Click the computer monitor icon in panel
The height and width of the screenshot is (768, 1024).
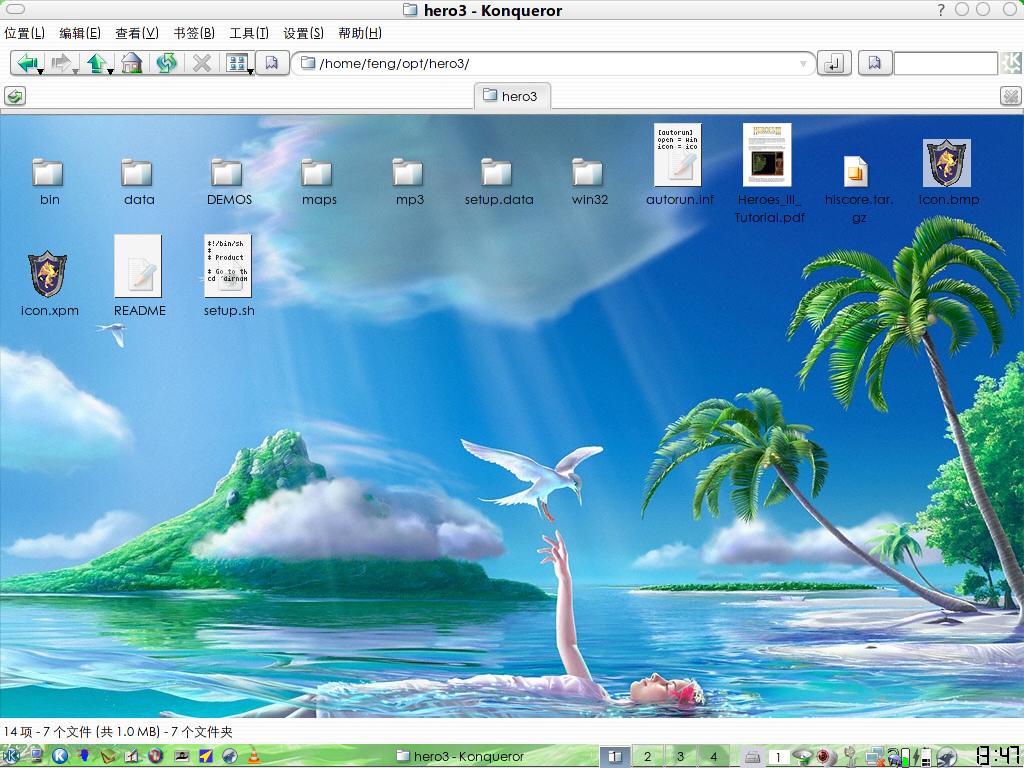point(35,756)
